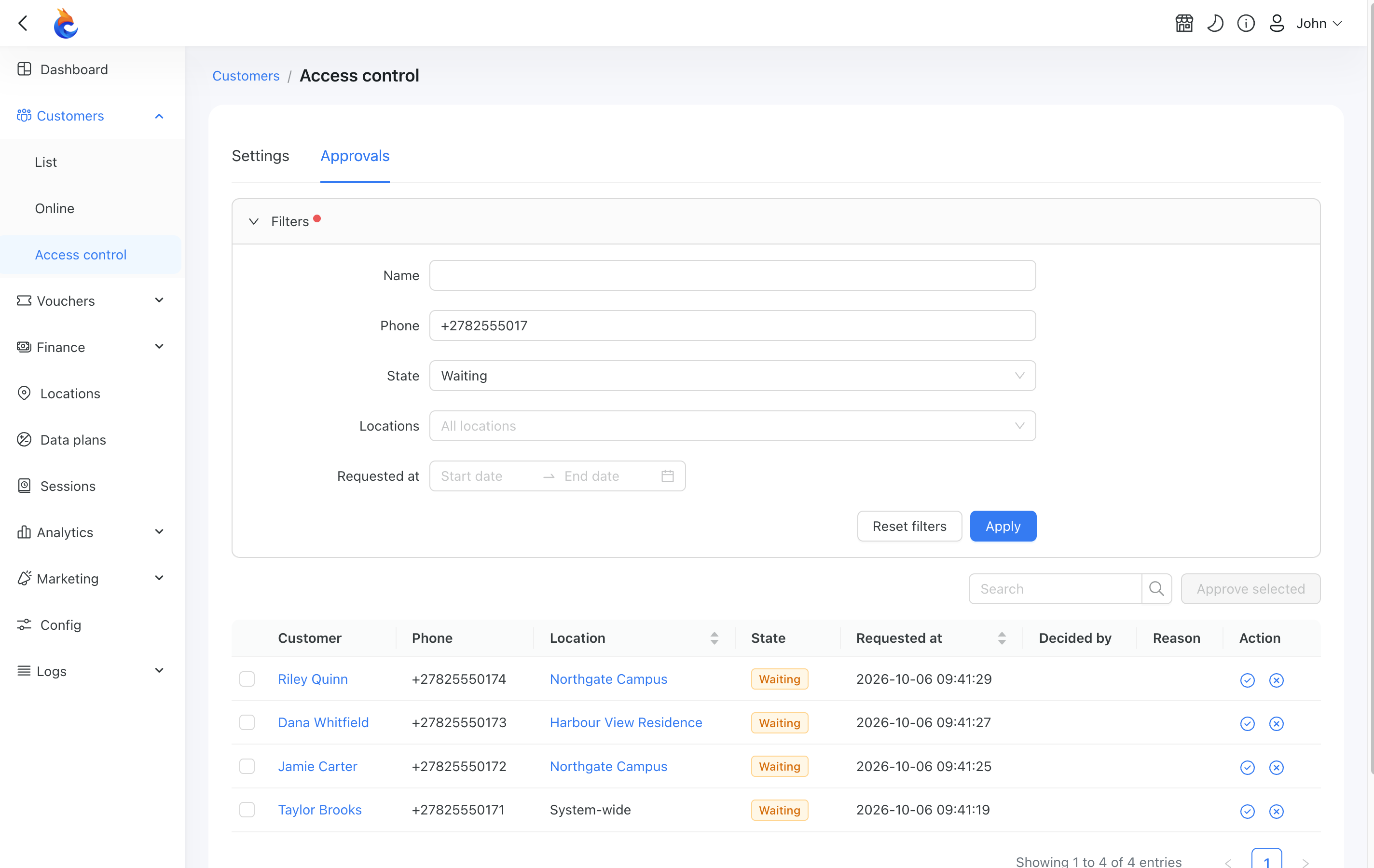Approve Dana Whitfield's request with check icon

click(1247, 723)
